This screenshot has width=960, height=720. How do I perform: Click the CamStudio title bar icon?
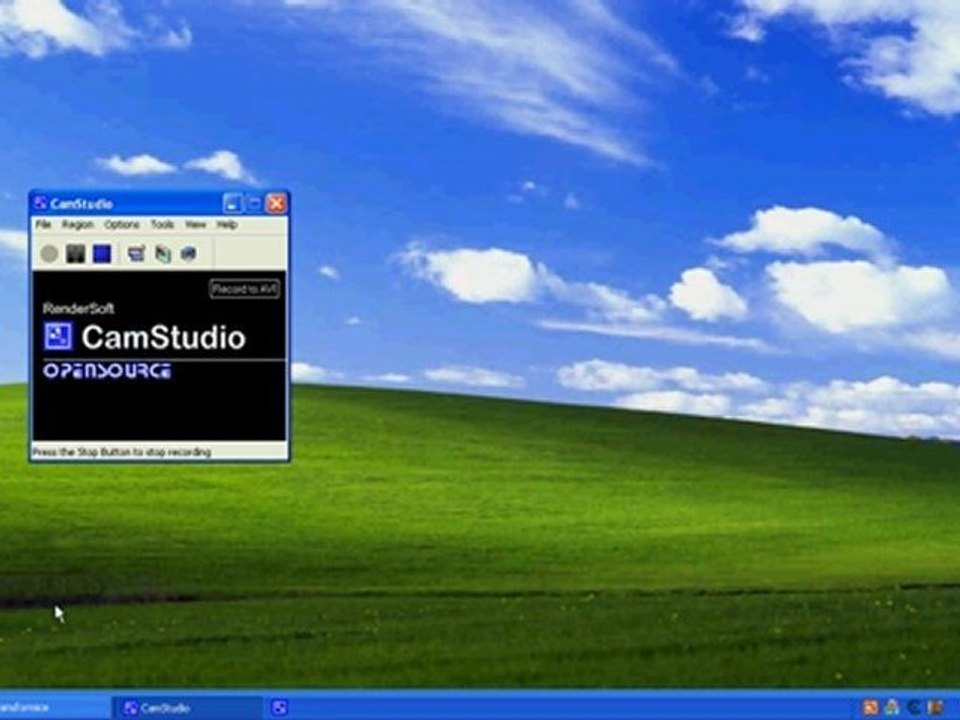tap(40, 203)
